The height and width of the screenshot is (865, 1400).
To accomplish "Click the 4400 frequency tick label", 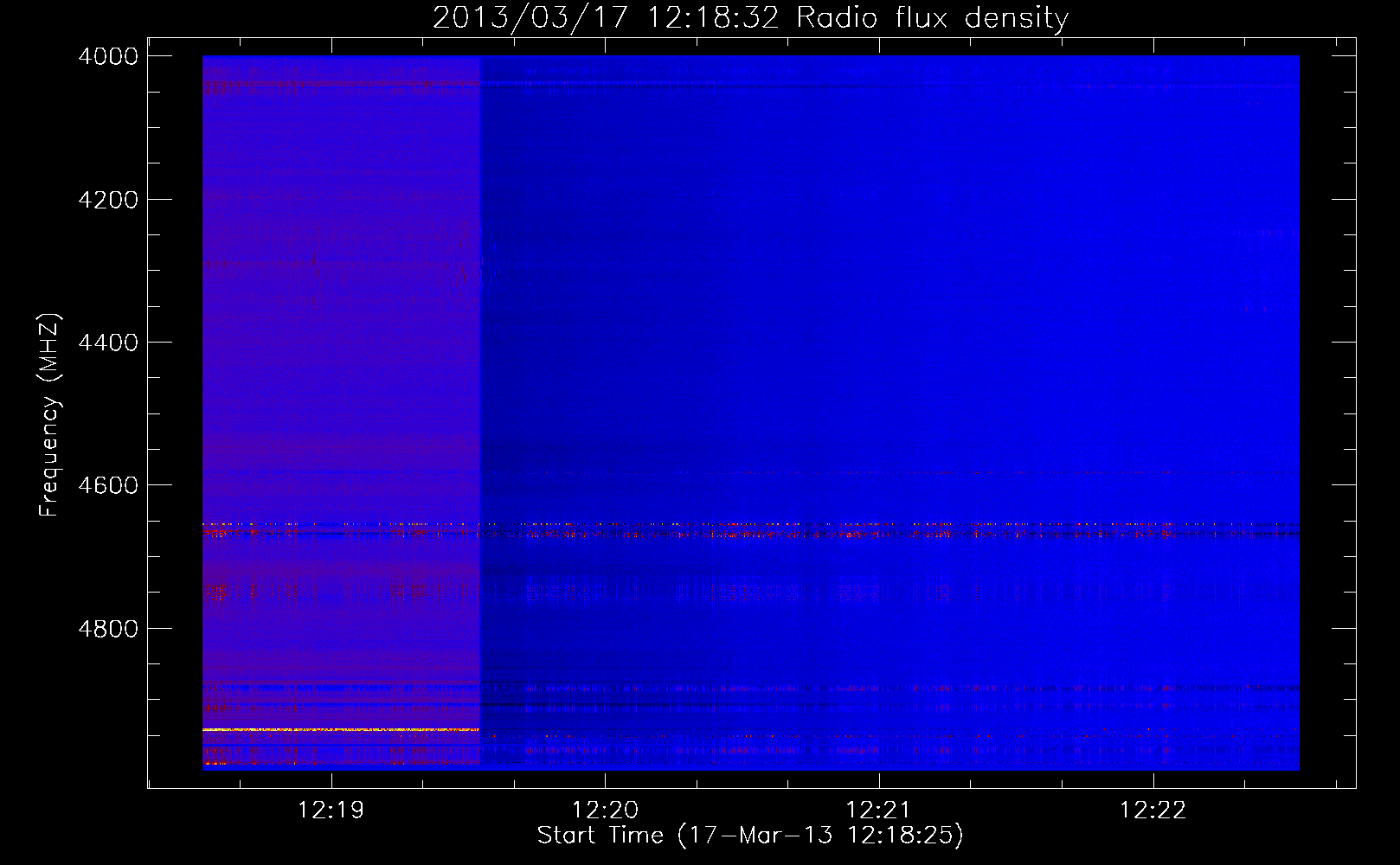I will pos(108,343).
